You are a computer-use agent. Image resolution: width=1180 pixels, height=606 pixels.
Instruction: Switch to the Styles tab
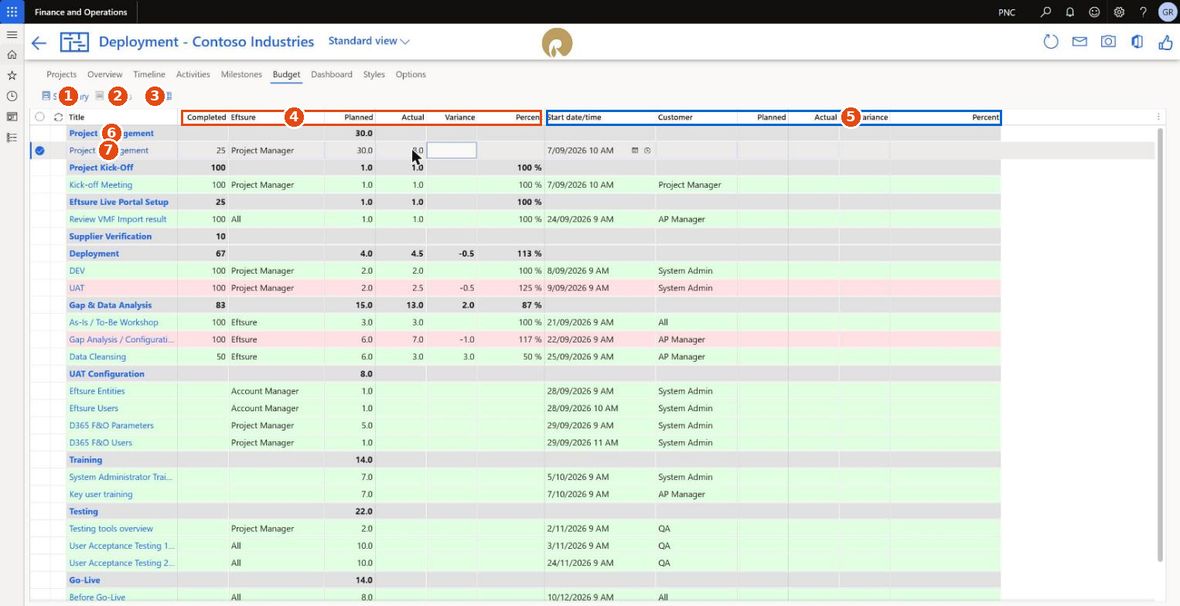374,75
